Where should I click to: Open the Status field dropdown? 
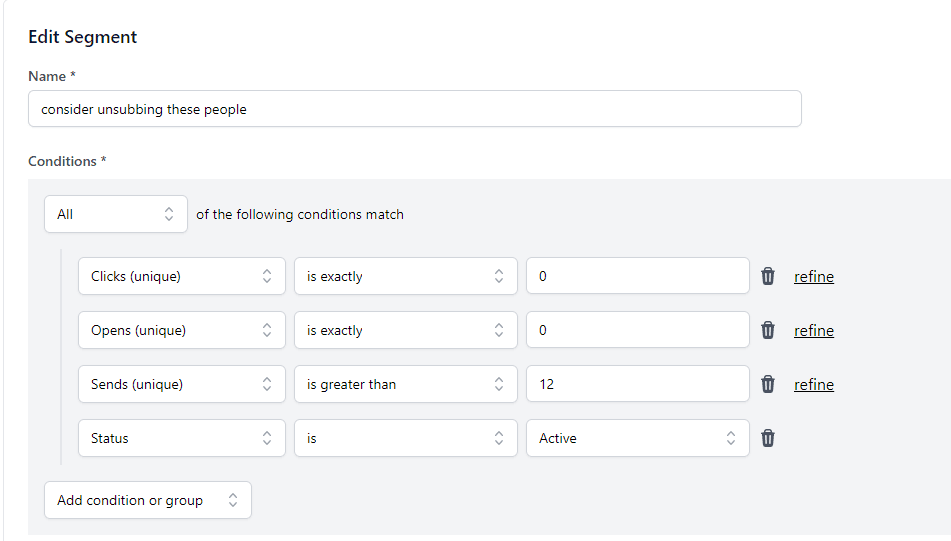(x=181, y=439)
